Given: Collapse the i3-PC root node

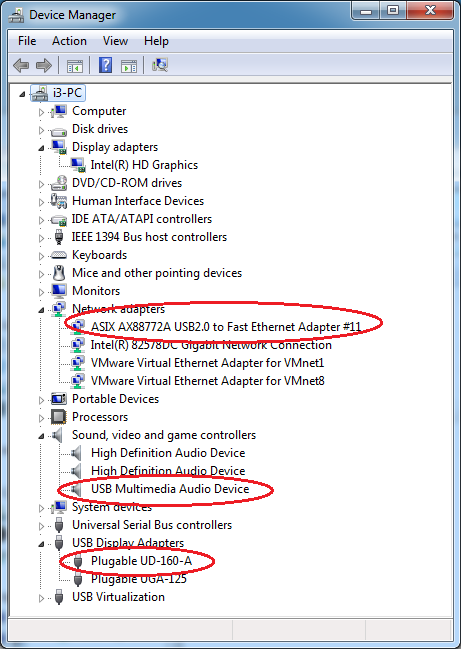Looking at the screenshot, I should click(x=23, y=94).
